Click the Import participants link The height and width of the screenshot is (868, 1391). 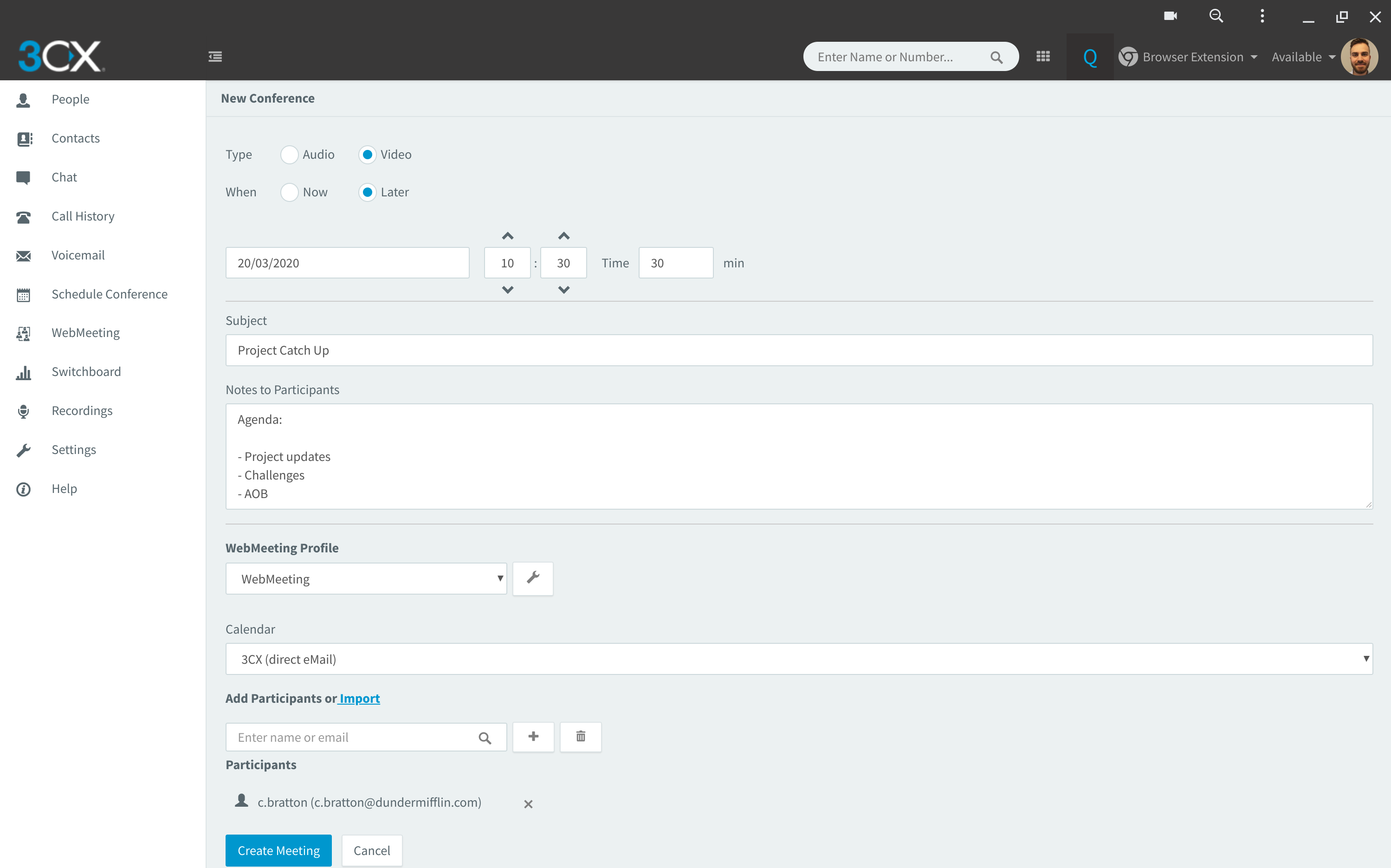359,698
